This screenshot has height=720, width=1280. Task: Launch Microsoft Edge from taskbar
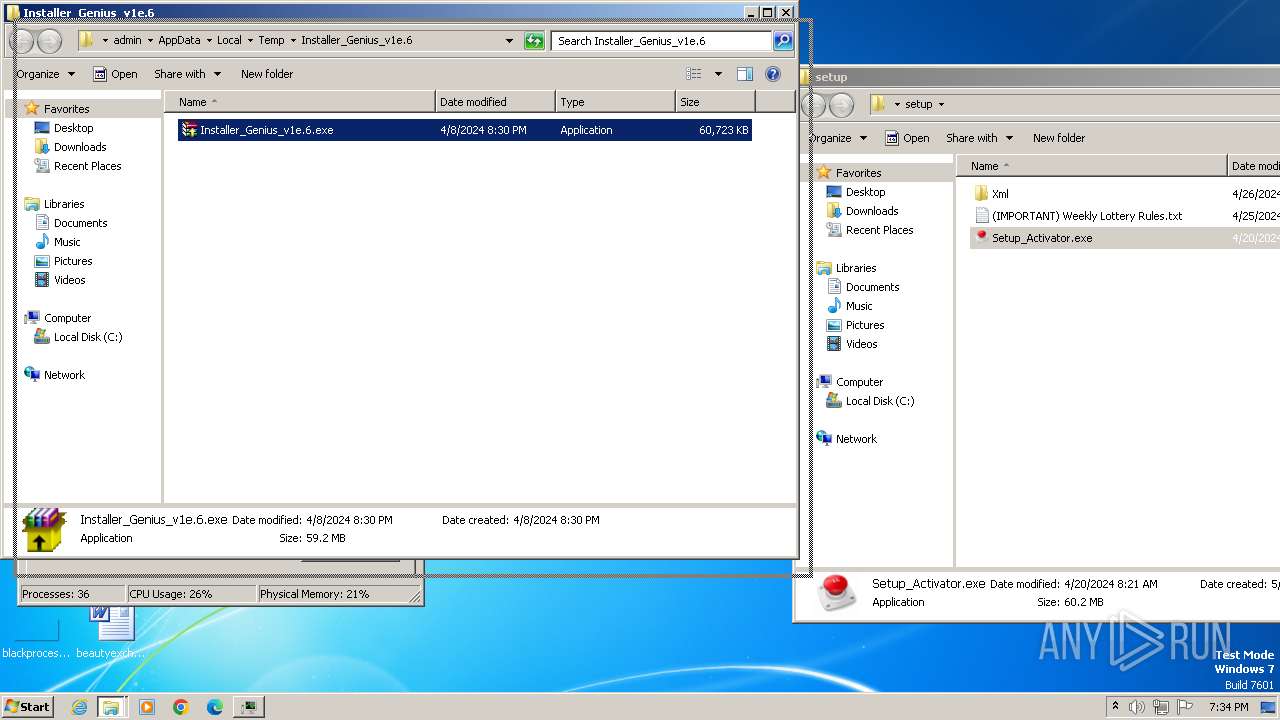point(215,707)
